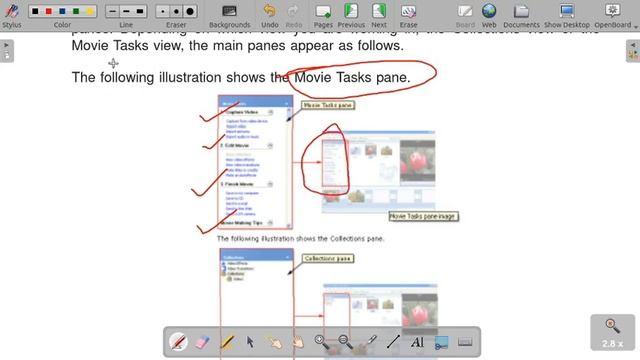Select the Laser pointer tool
This screenshot has width=640, height=360.
[370, 342]
